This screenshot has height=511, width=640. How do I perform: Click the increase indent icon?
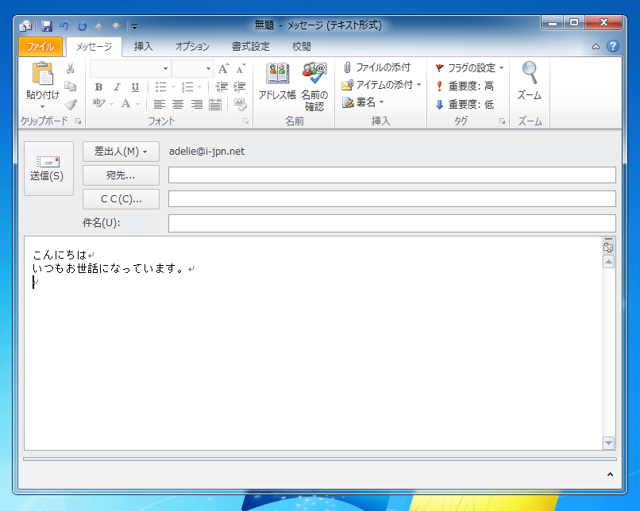click(239, 87)
